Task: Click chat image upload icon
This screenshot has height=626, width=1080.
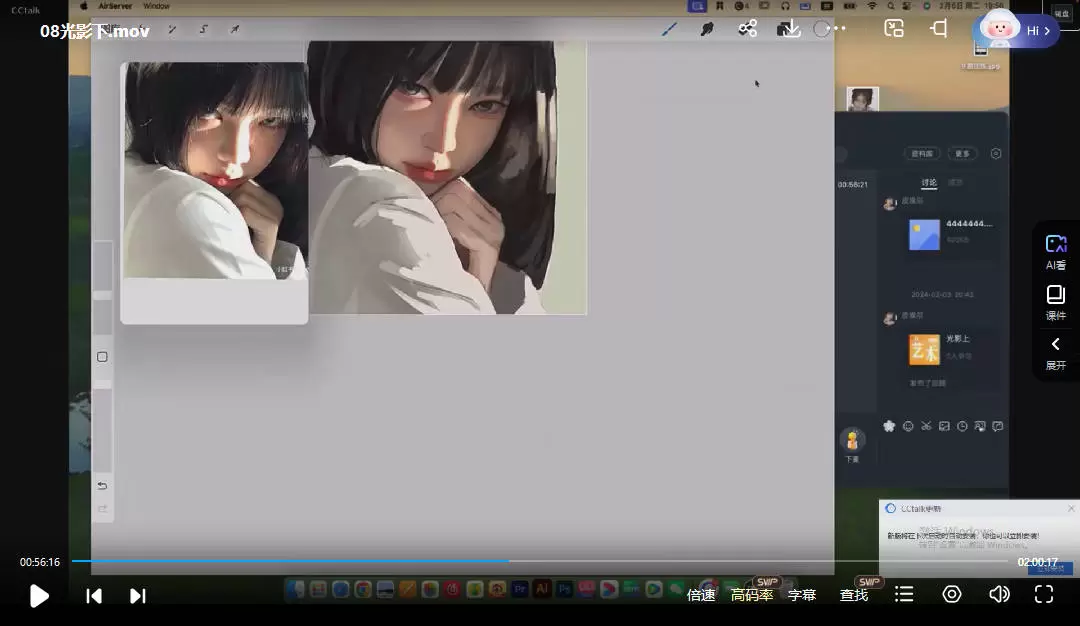Action: (944, 426)
